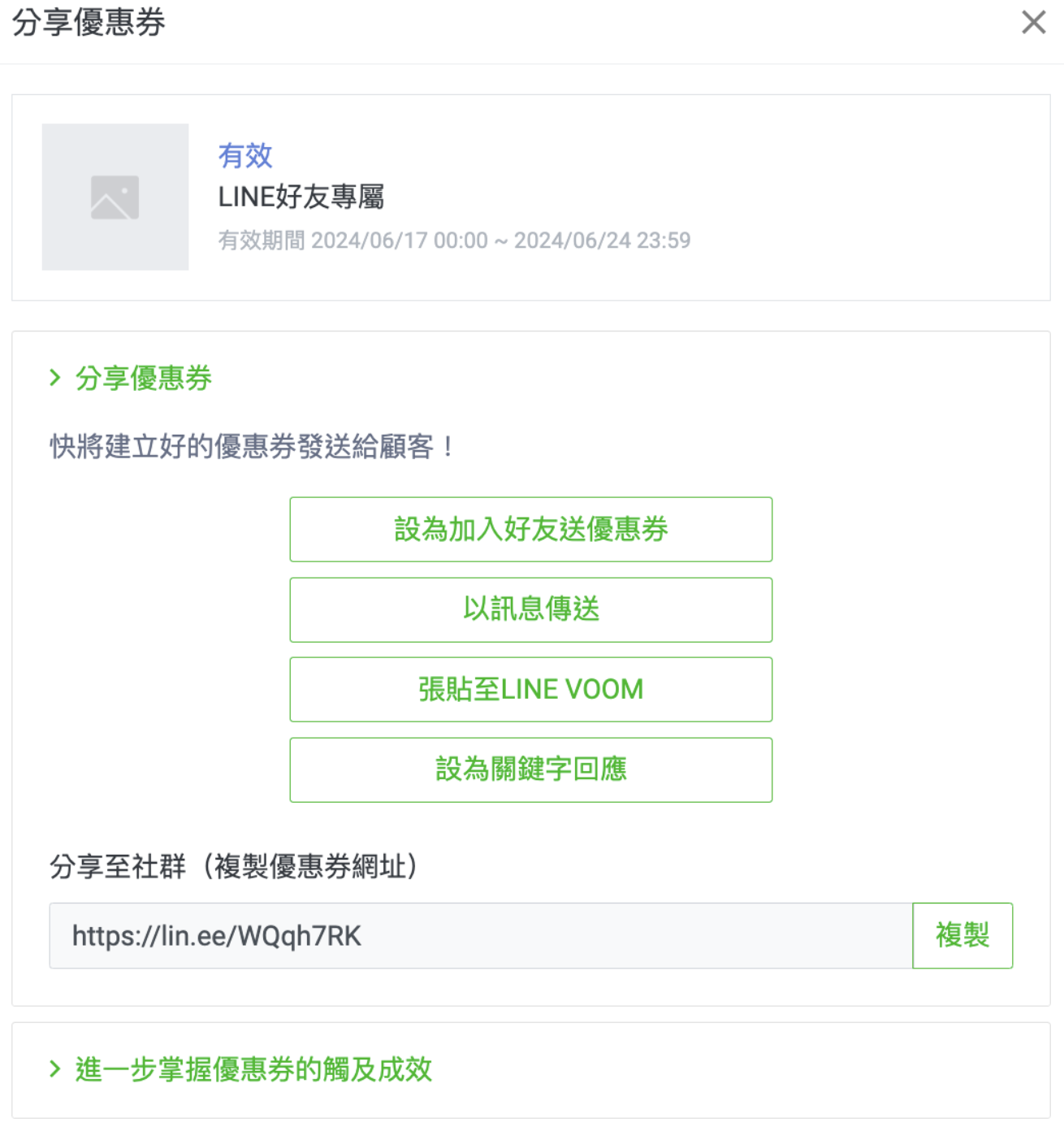Click the coupon name LINE好友專屬
1064x1131 pixels.
coord(301,197)
